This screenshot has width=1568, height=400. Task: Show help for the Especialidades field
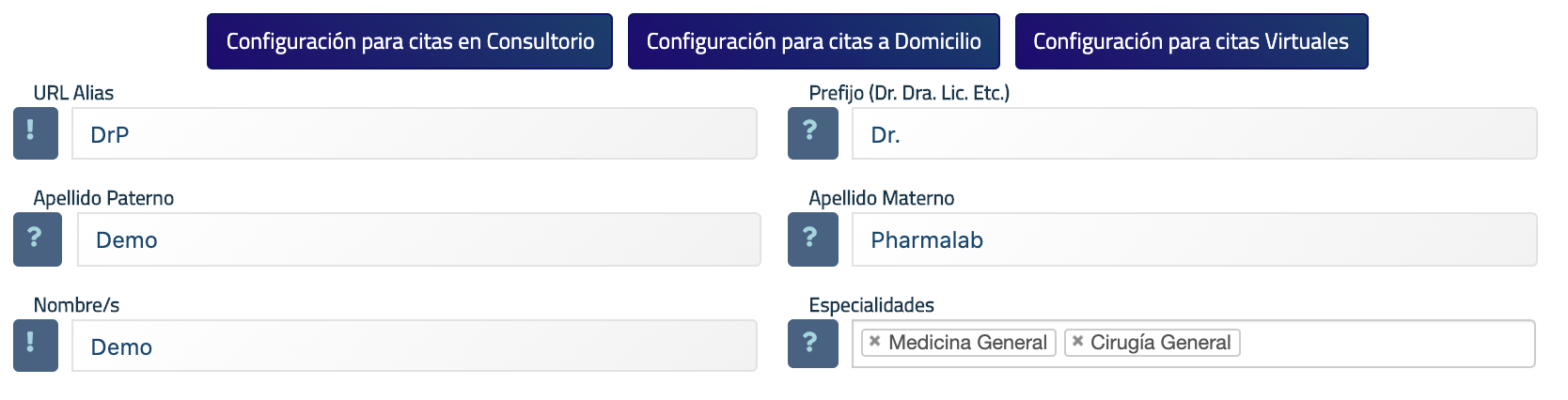pyautogui.click(x=813, y=344)
